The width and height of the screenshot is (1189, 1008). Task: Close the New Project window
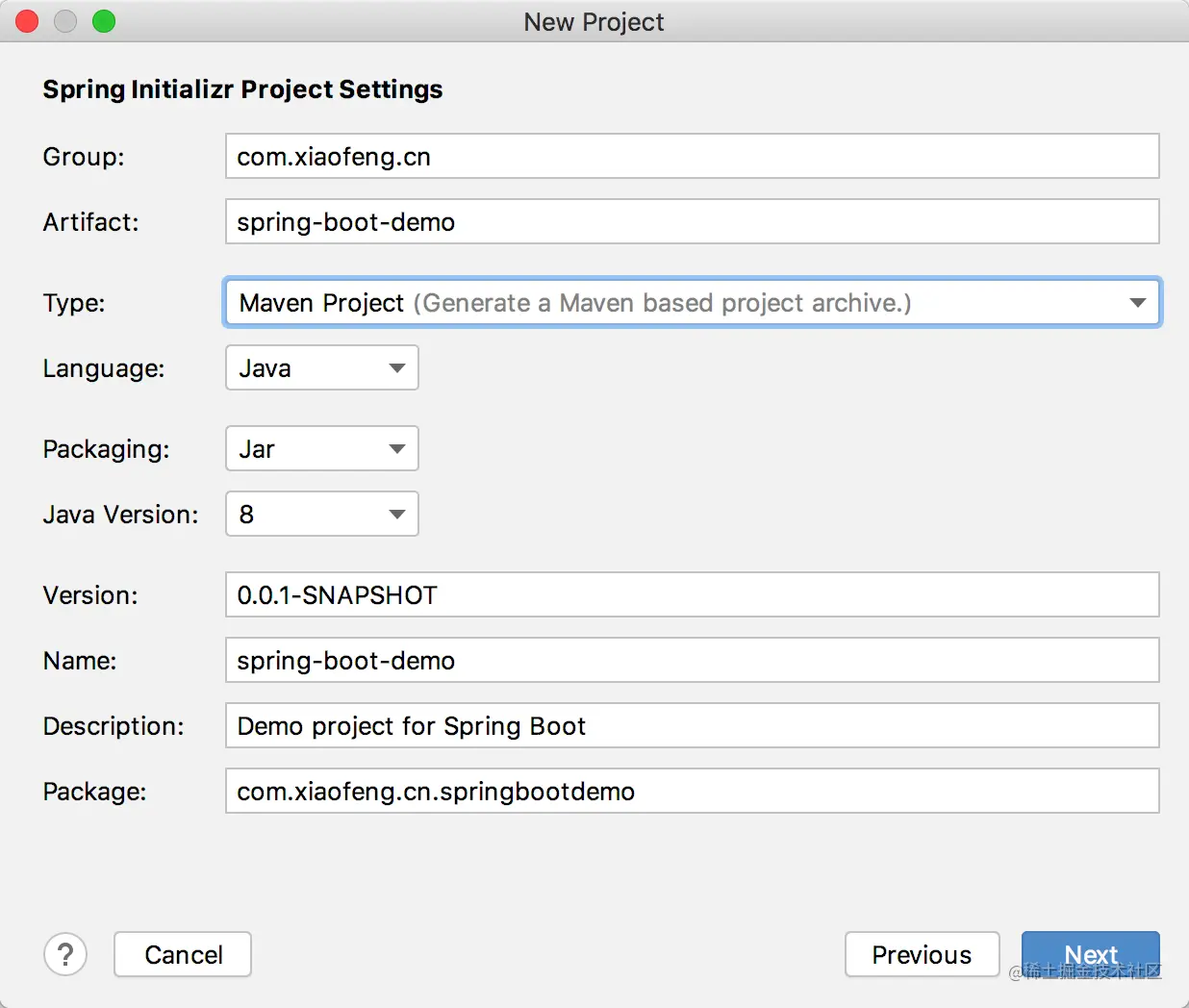click(27, 21)
